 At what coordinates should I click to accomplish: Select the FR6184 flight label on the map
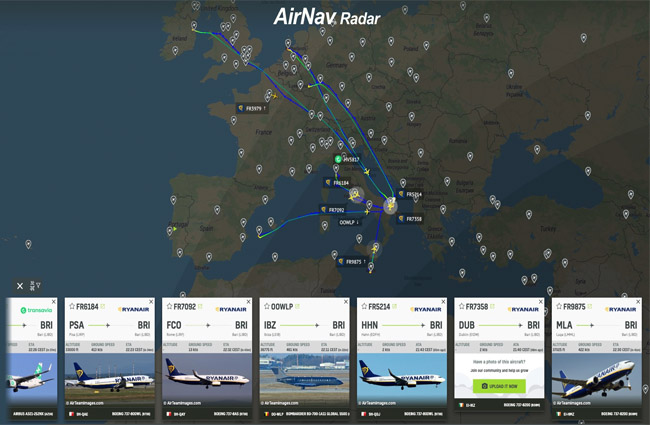pyautogui.click(x=337, y=183)
